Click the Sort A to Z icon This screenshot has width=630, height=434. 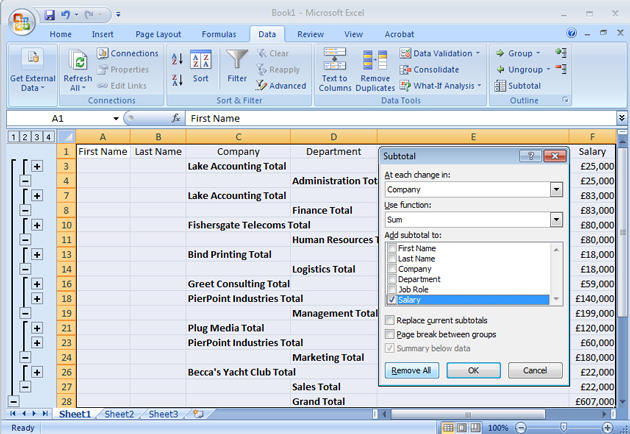tap(177, 60)
